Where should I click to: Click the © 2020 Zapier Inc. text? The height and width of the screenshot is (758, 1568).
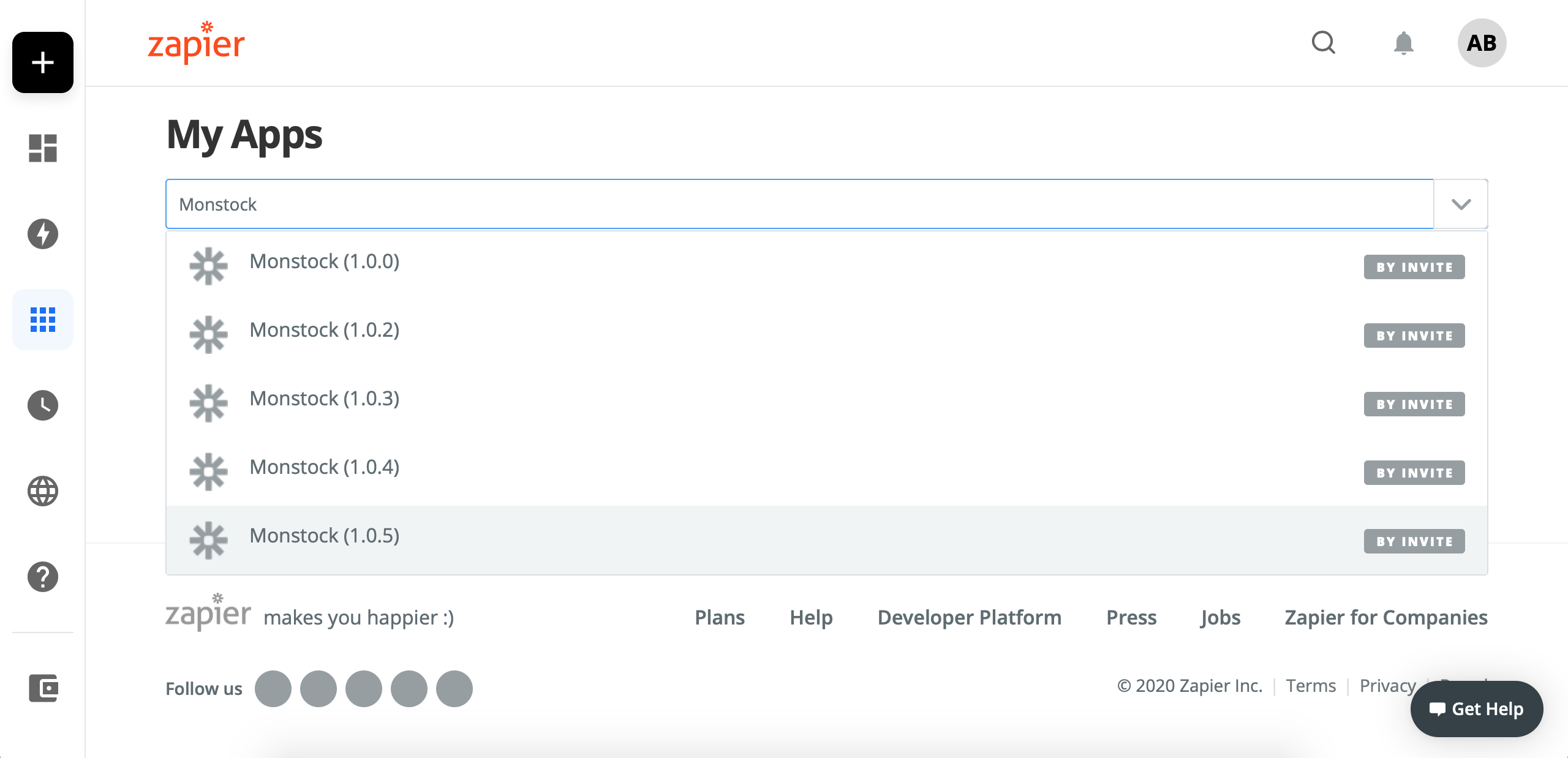pos(1189,686)
